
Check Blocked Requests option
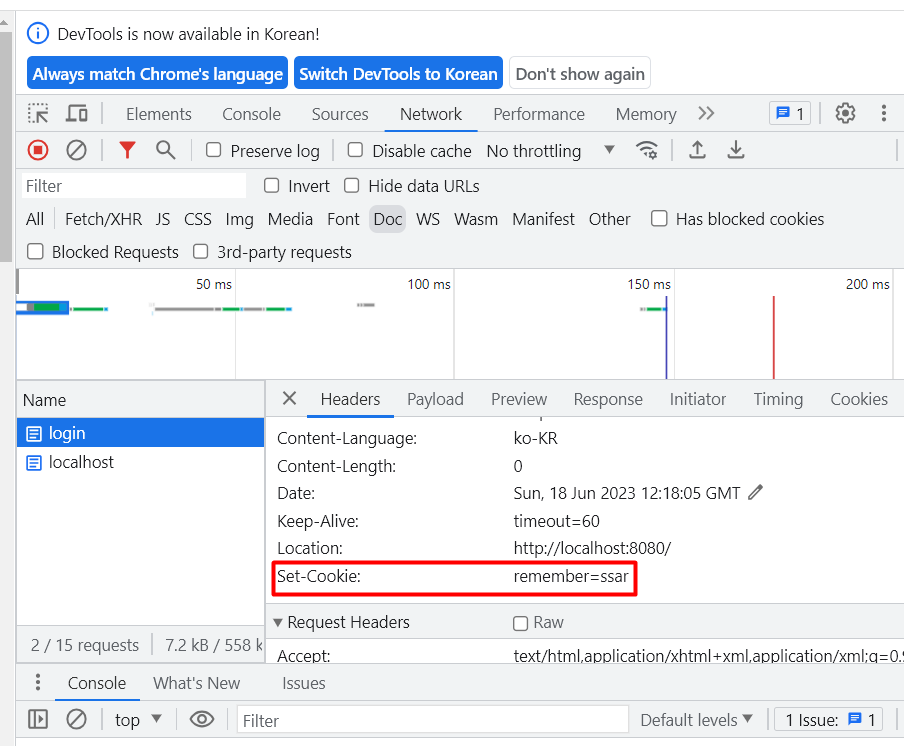(35, 251)
